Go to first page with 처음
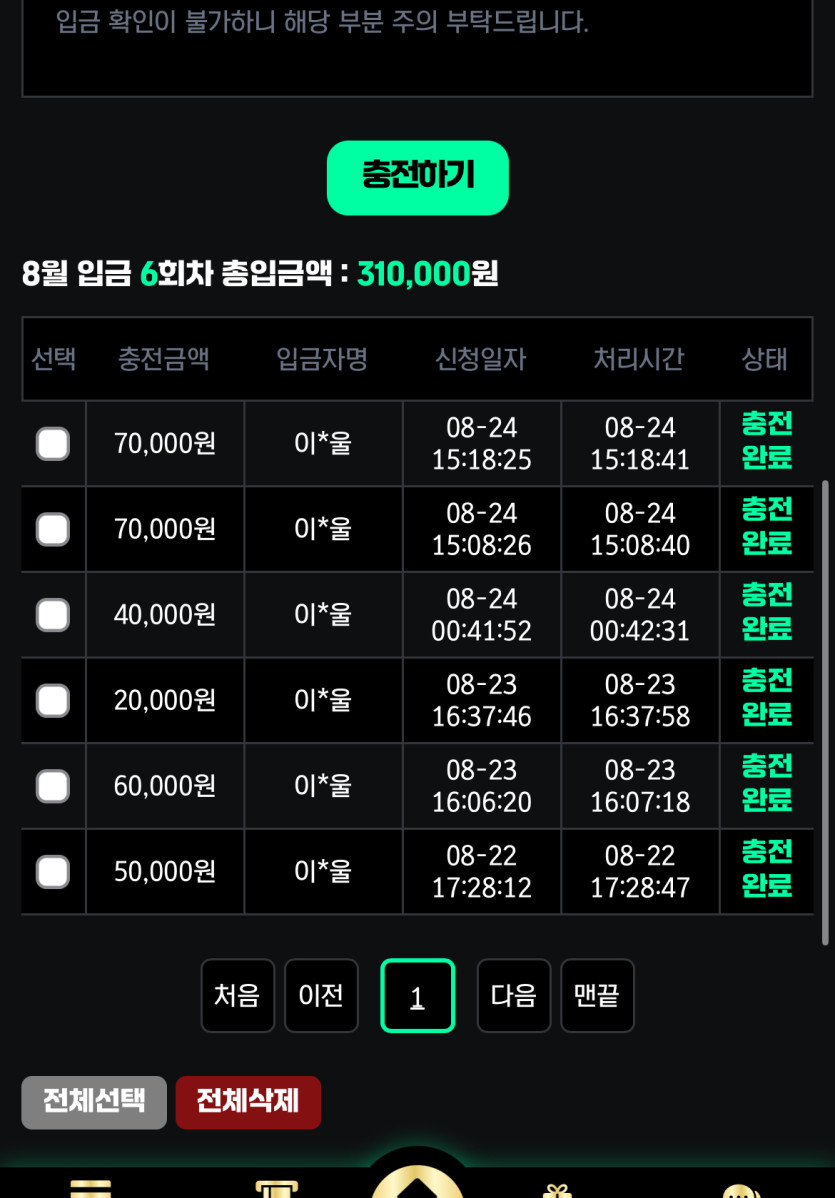This screenshot has height=1198, width=835. (x=237, y=995)
